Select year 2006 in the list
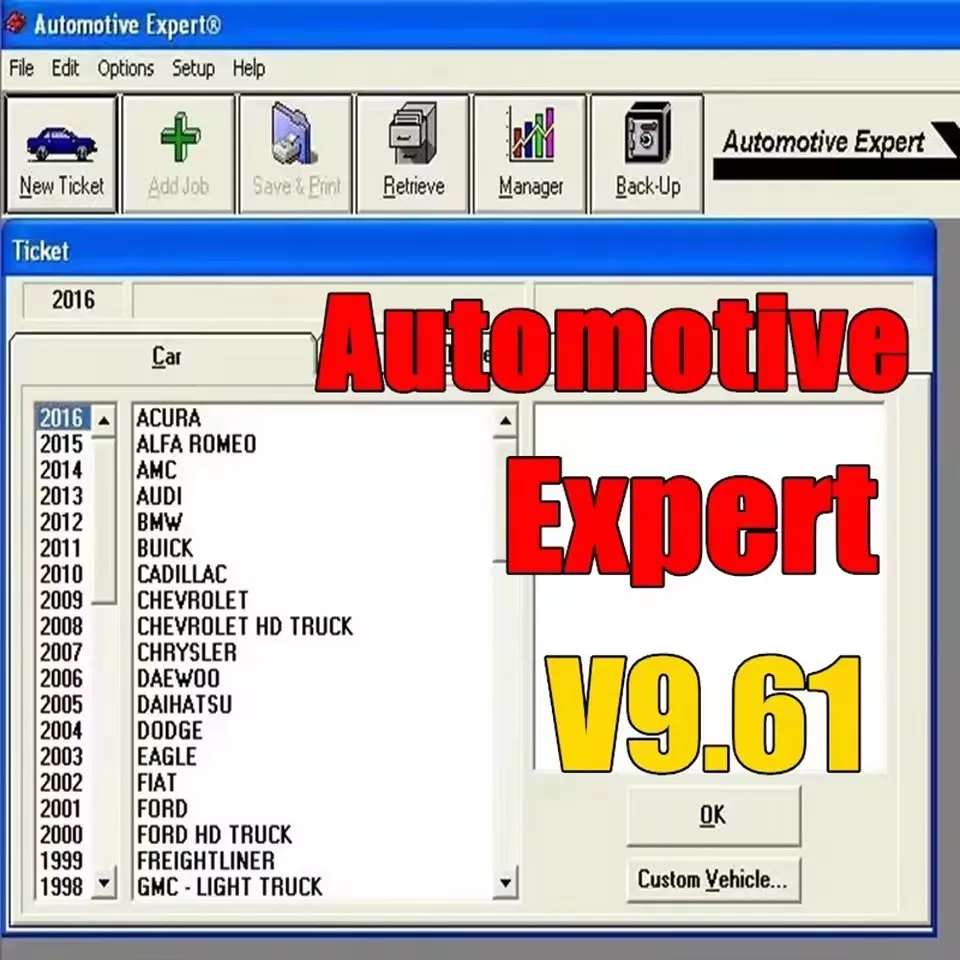This screenshot has height=960, width=960. (62, 678)
